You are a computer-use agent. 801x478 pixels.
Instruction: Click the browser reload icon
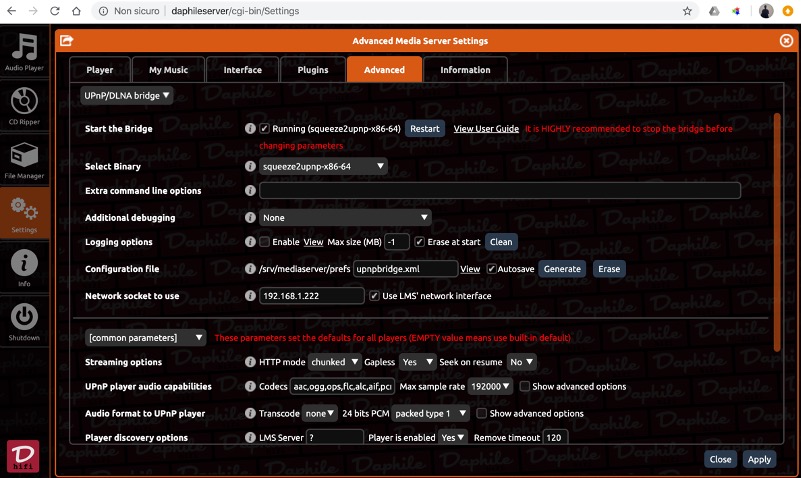[x=55, y=11]
